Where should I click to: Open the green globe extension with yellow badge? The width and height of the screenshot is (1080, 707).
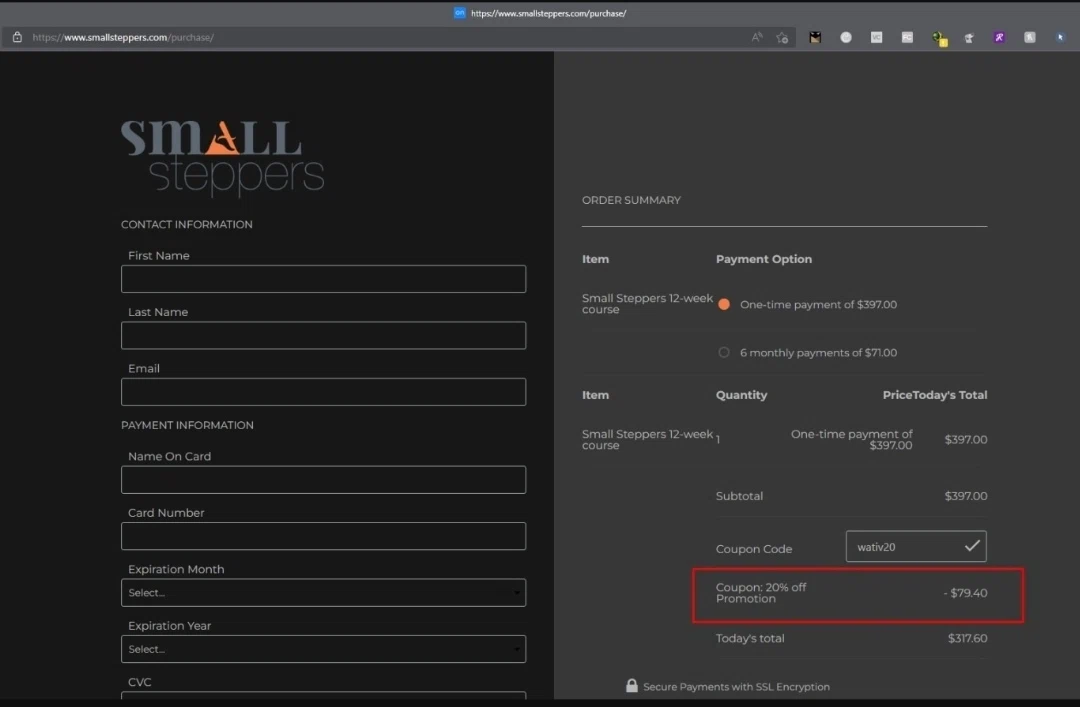939,39
